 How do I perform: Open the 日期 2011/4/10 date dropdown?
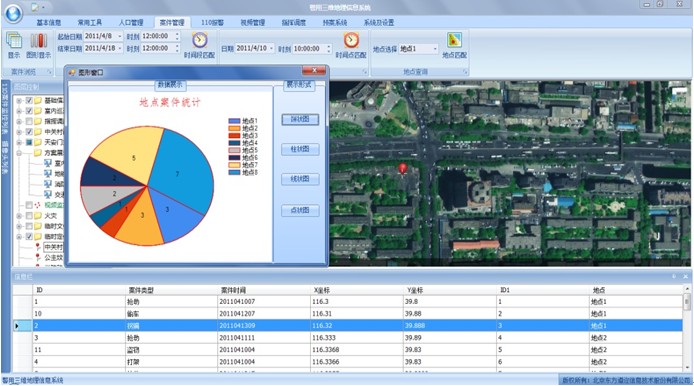(271, 48)
